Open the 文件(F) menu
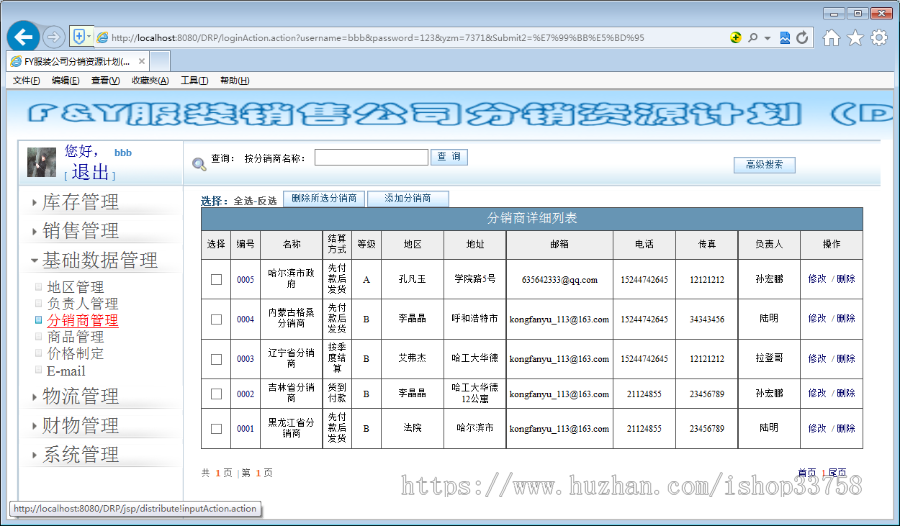 tap(26, 80)
